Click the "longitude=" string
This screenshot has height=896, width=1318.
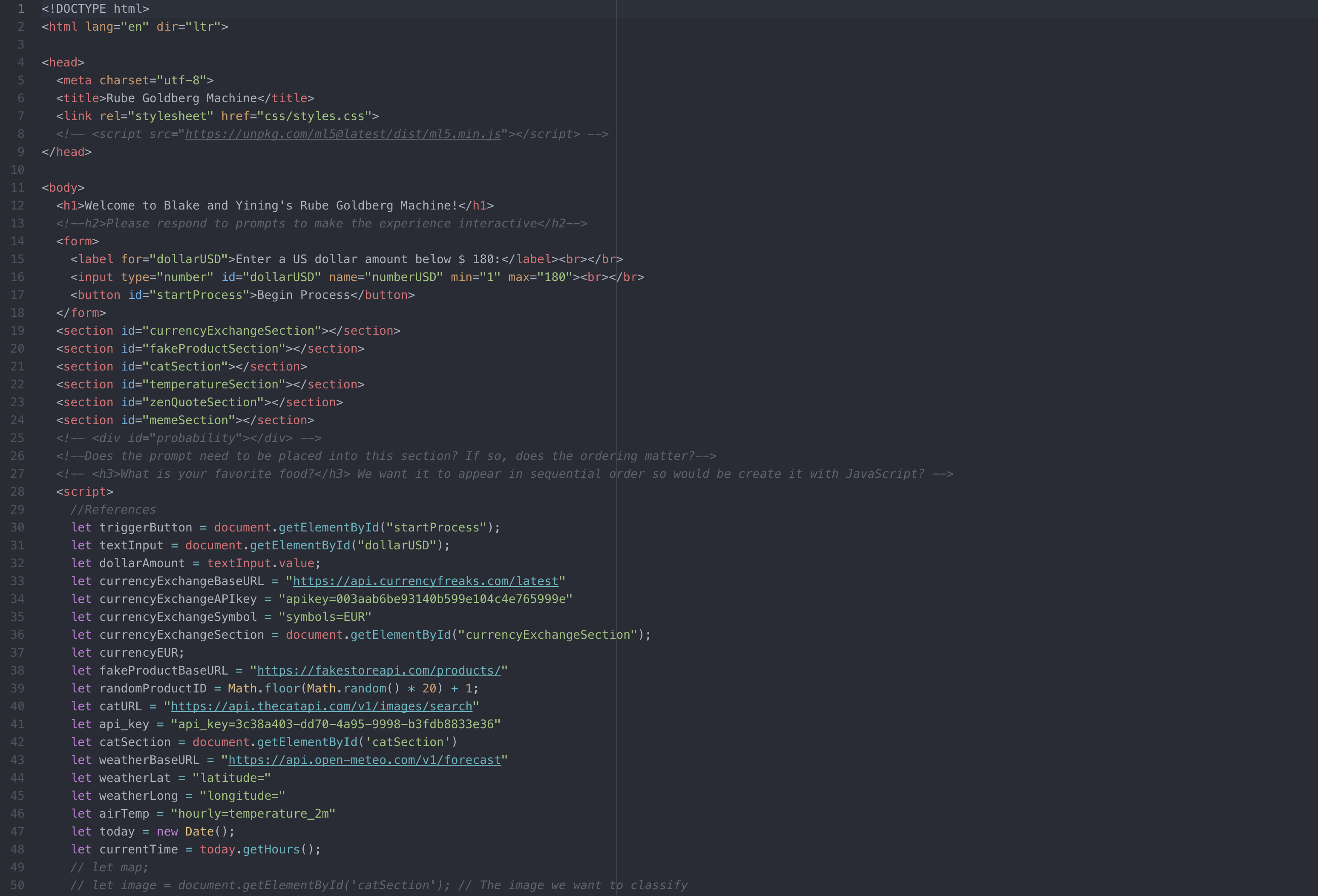pyautogui.click(x=243, y=795)
